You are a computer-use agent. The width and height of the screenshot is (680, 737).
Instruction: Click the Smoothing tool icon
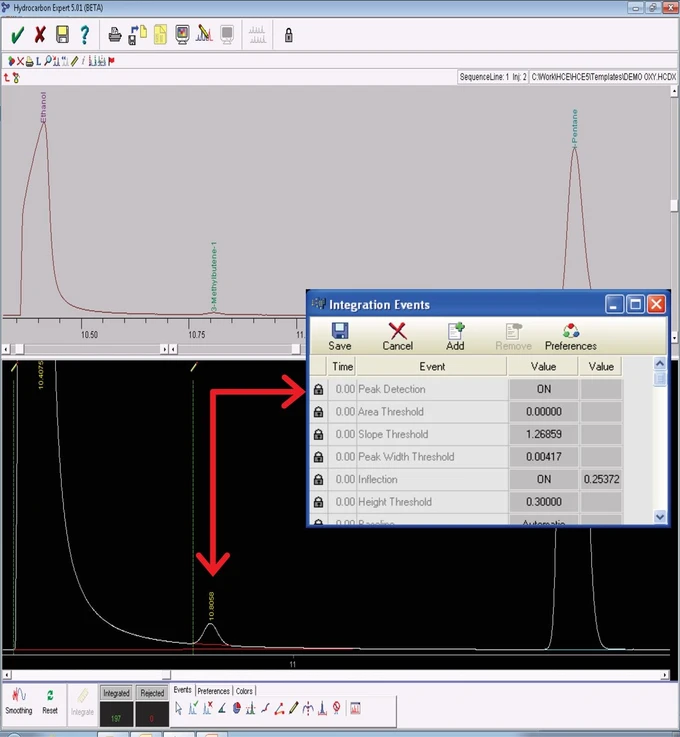click(18, 698)
